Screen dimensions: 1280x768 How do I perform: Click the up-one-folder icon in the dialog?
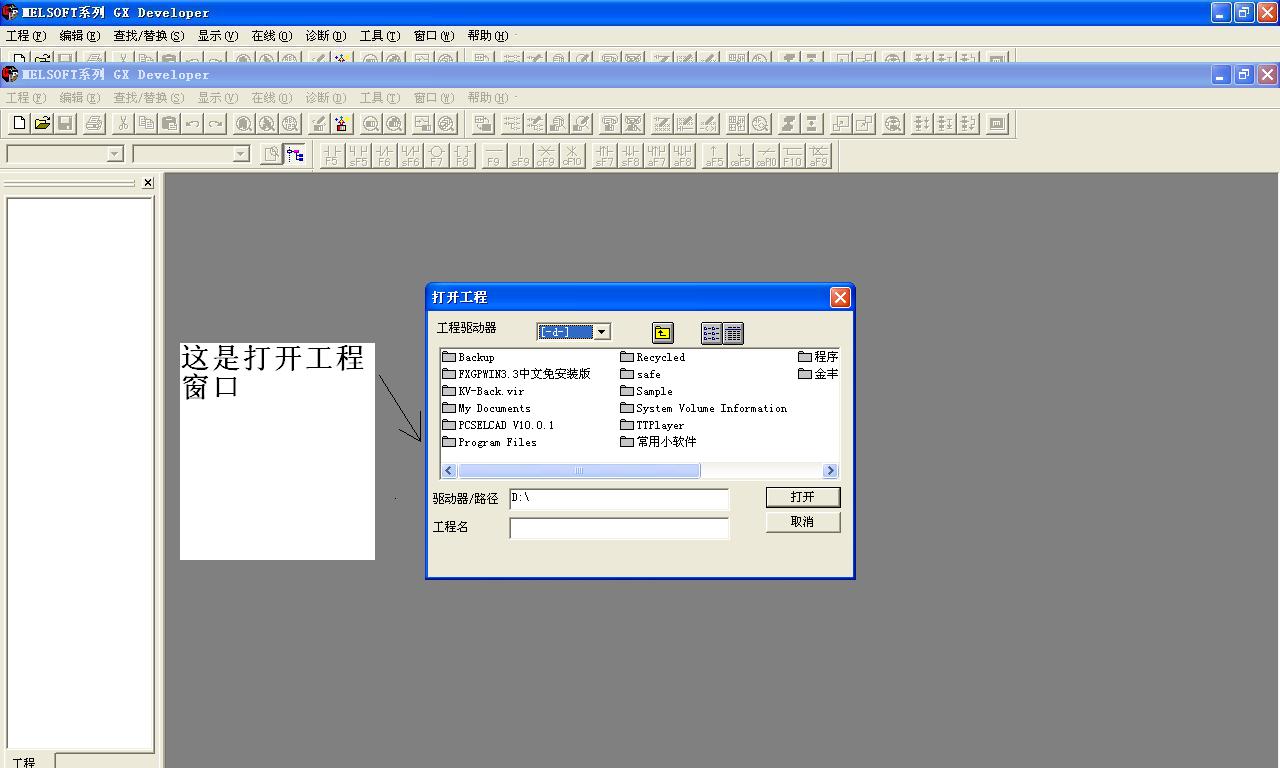pos(662,333)
